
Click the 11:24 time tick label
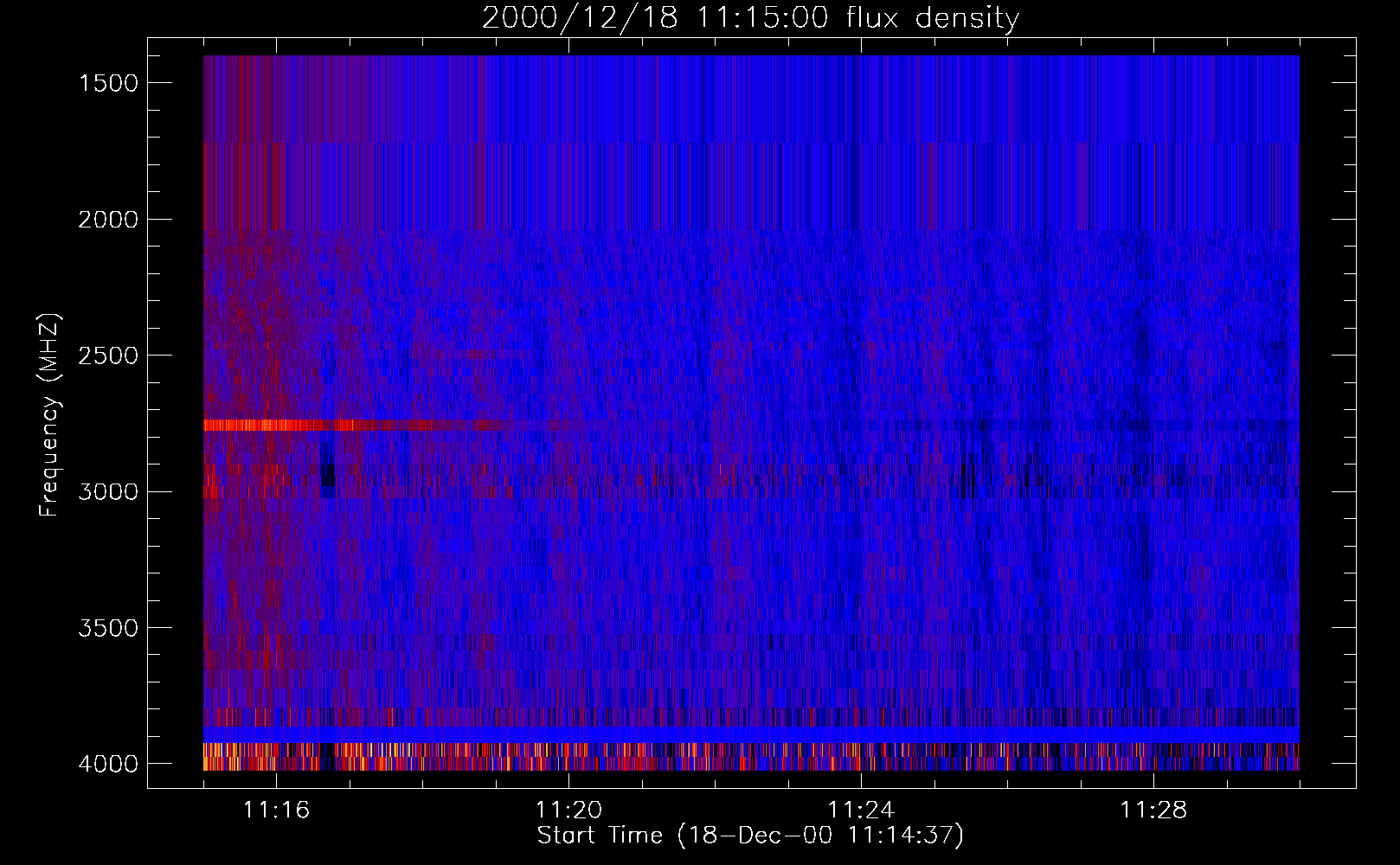pyautogui.click(x=861, y=811)
